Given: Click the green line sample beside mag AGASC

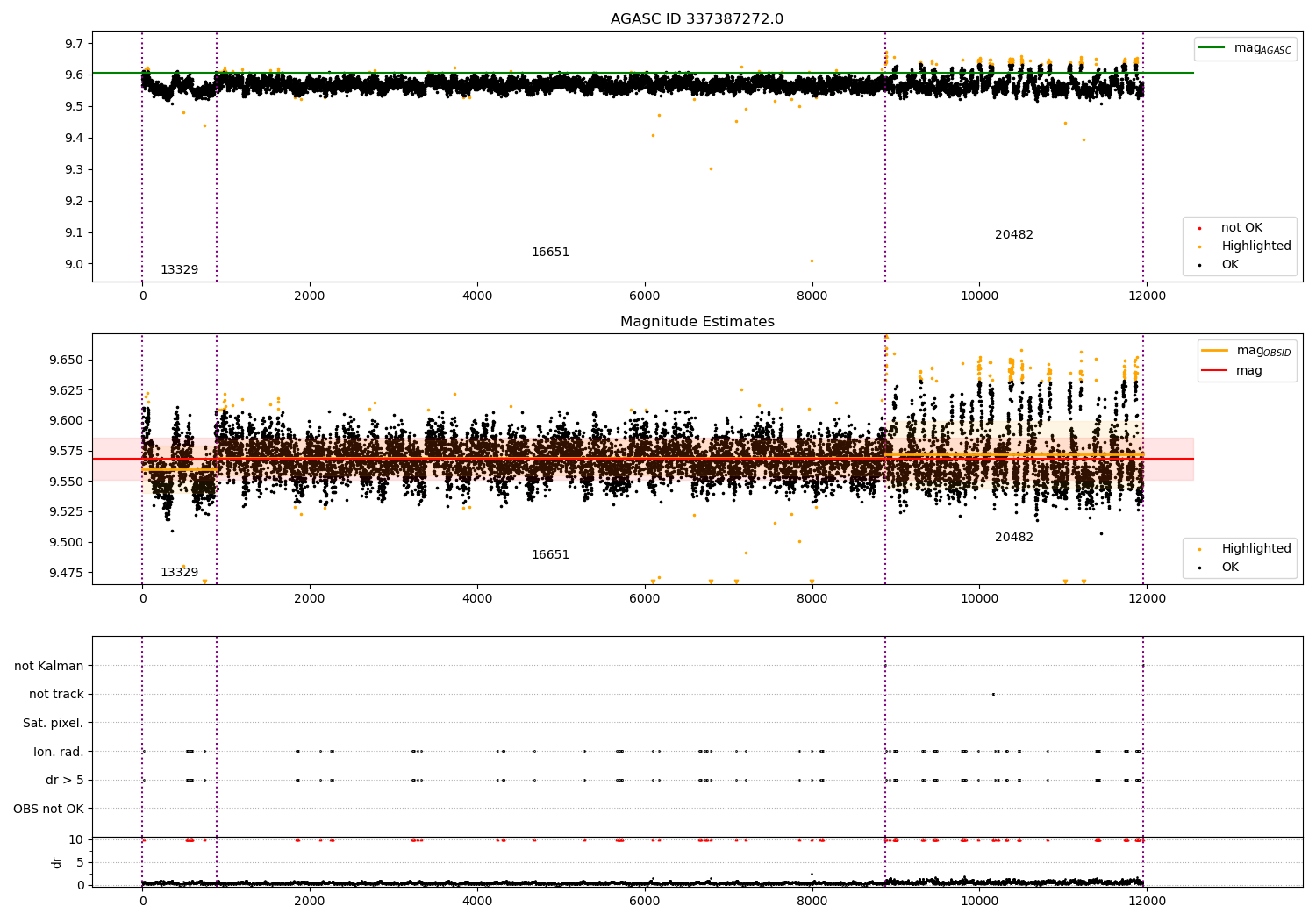Looking at the screenshot, I should [1212, 48].
